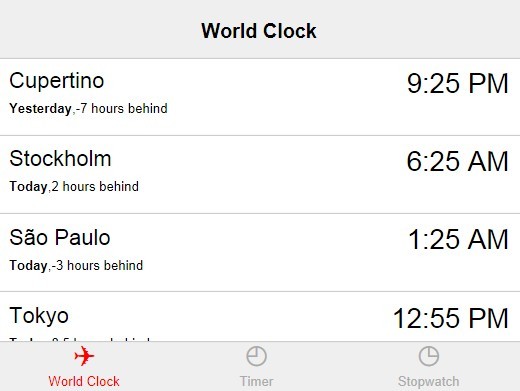Screen dimensions: 520x391
Task: Click the Timer clock icon
Action: [x=256, y=356]
